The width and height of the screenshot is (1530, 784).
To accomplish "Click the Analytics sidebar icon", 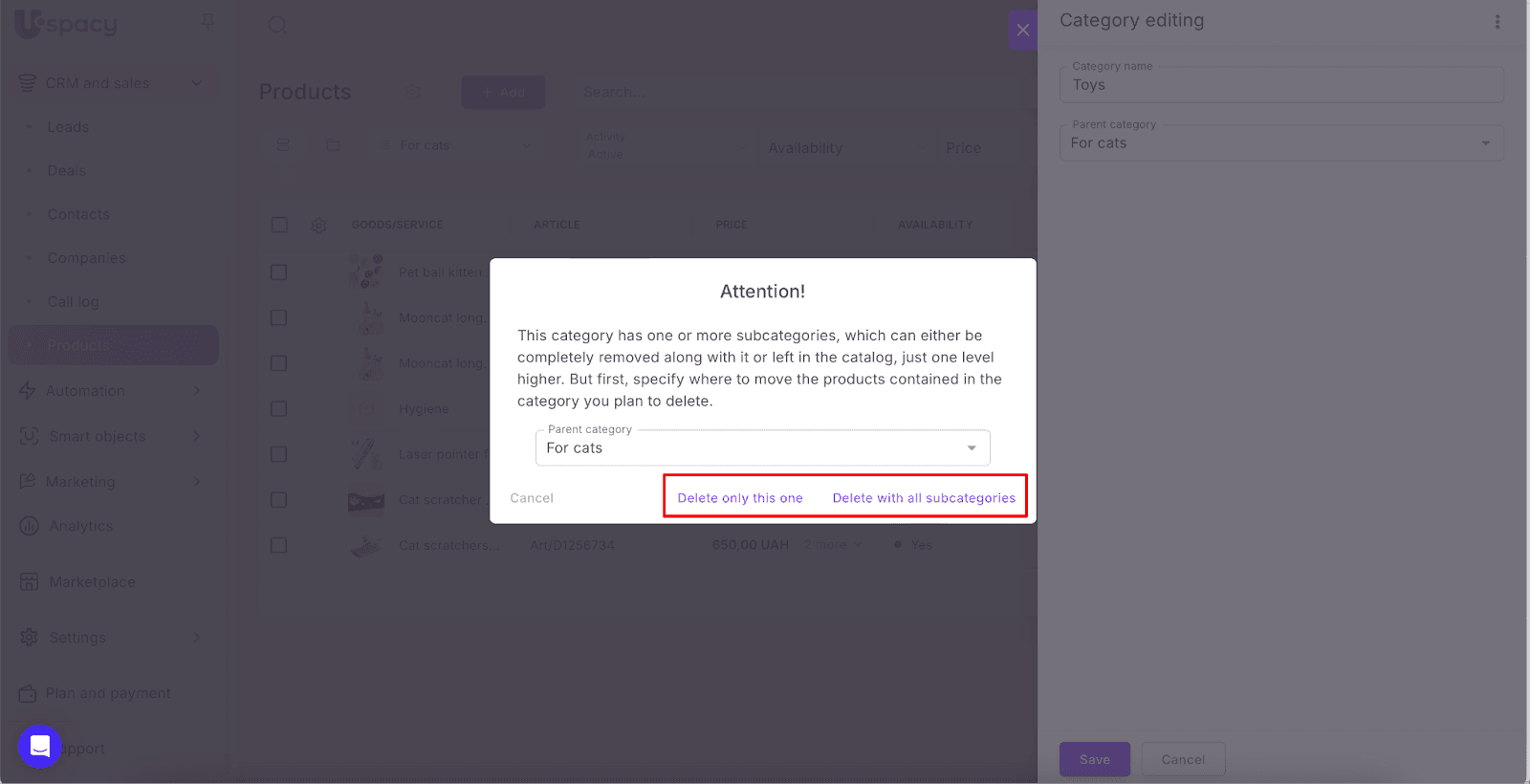I will tap(30, 526).
